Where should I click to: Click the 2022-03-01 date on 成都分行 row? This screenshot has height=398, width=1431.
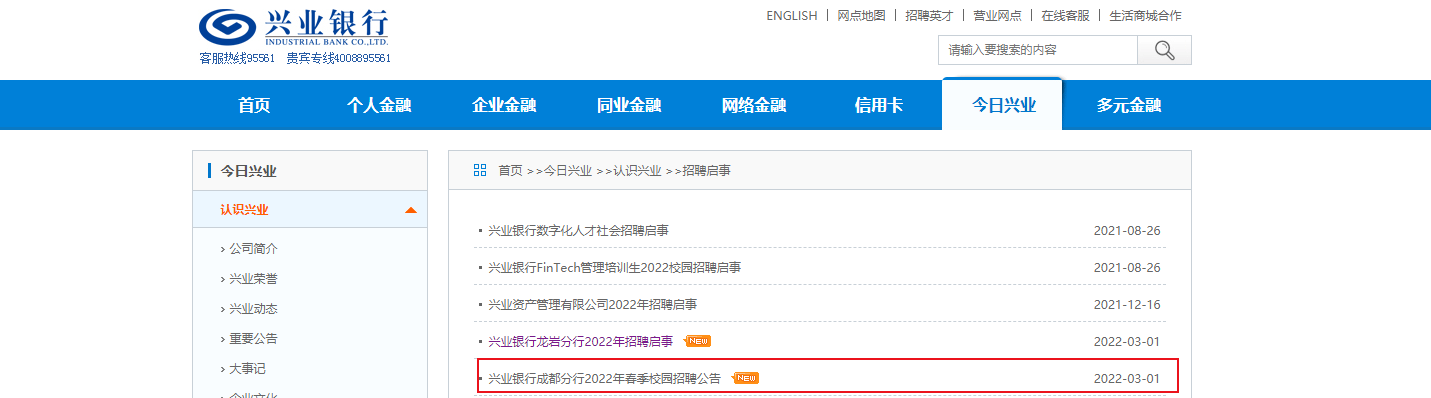1127,378
